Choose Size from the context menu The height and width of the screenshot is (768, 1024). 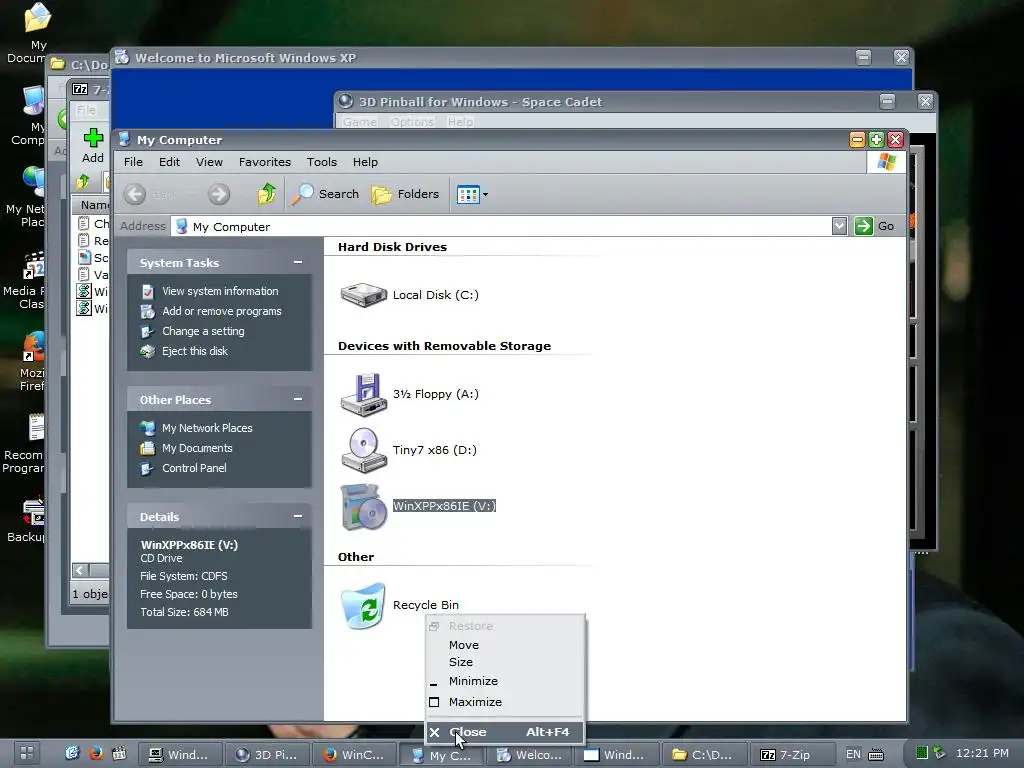[504, 662]
